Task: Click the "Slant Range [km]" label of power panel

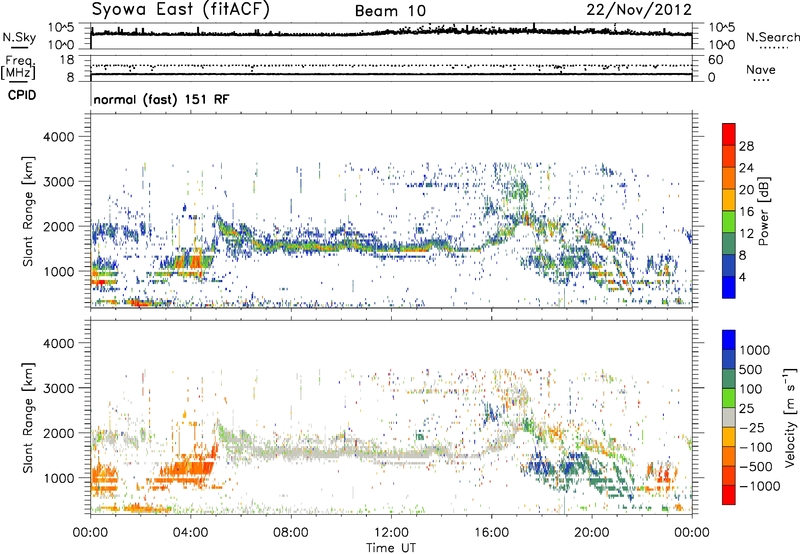Action: coord(28,211)
